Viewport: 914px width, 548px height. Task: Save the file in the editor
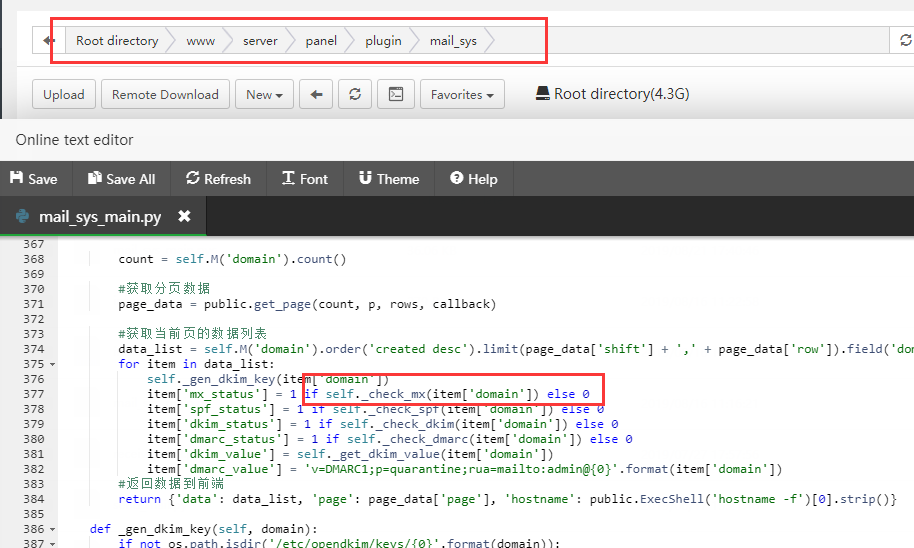pyautogui.click(x=33, y=179)
